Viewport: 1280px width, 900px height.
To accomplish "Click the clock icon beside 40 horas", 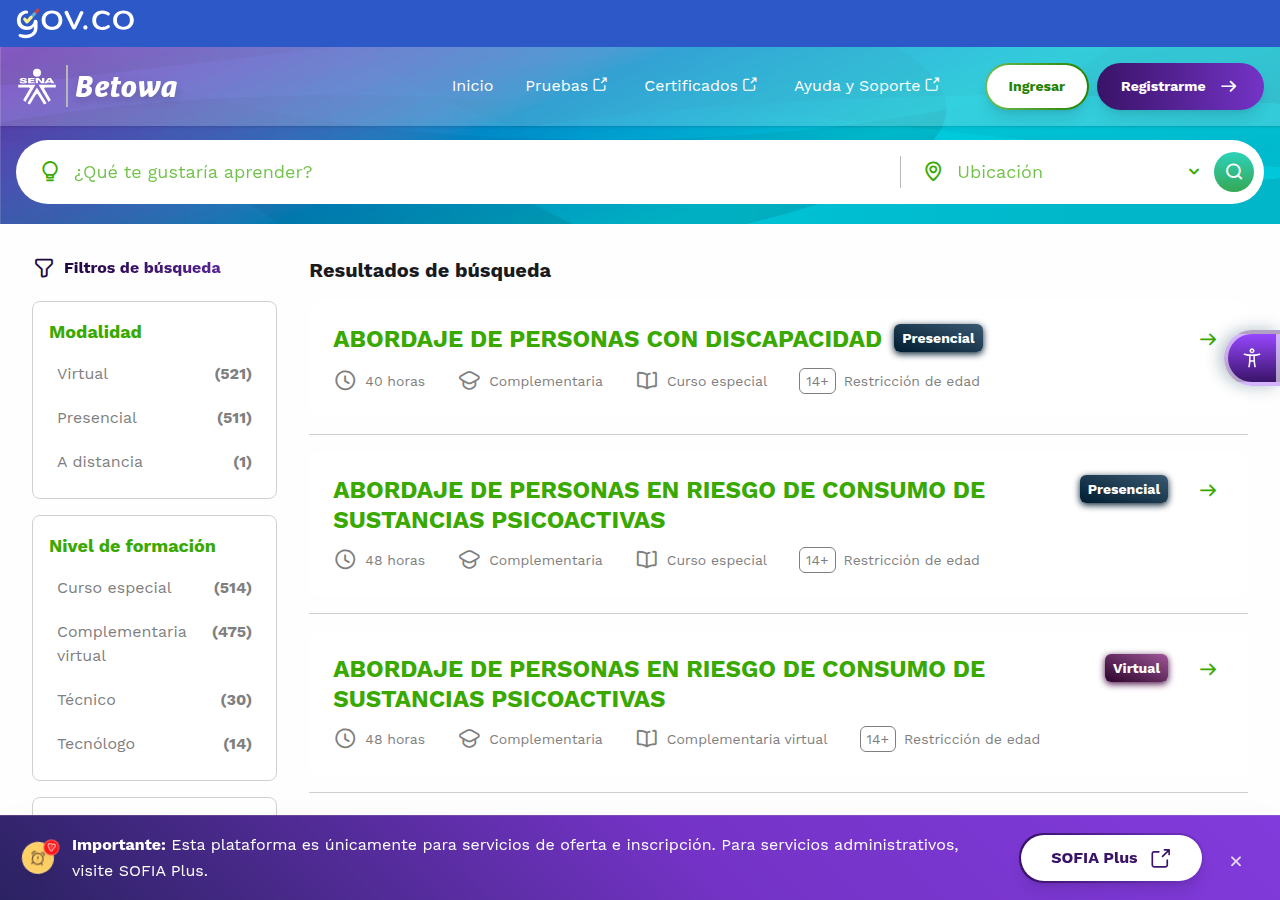I will (x=345, y=381).
